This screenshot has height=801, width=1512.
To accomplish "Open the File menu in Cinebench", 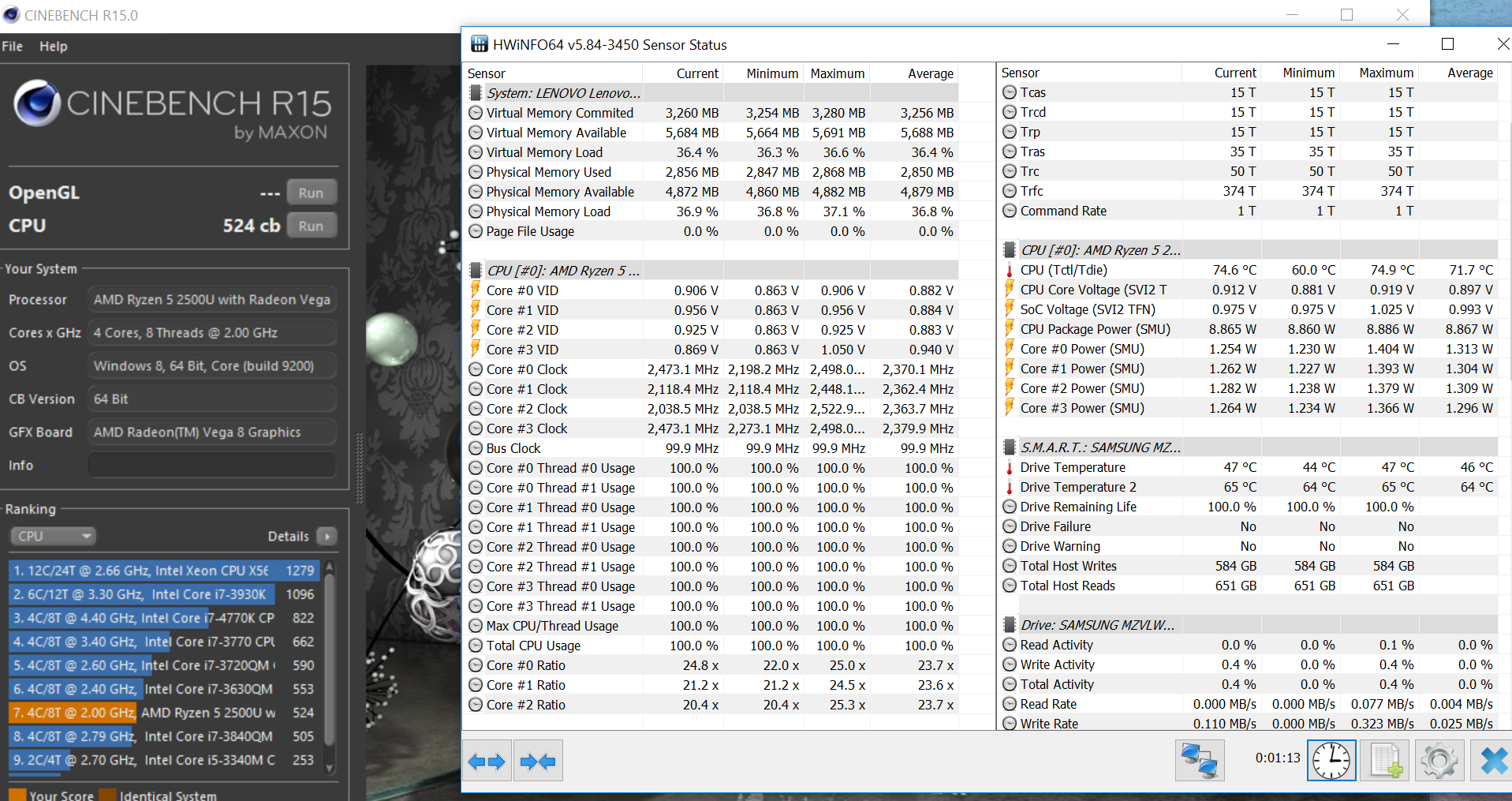I will (12, 47).
